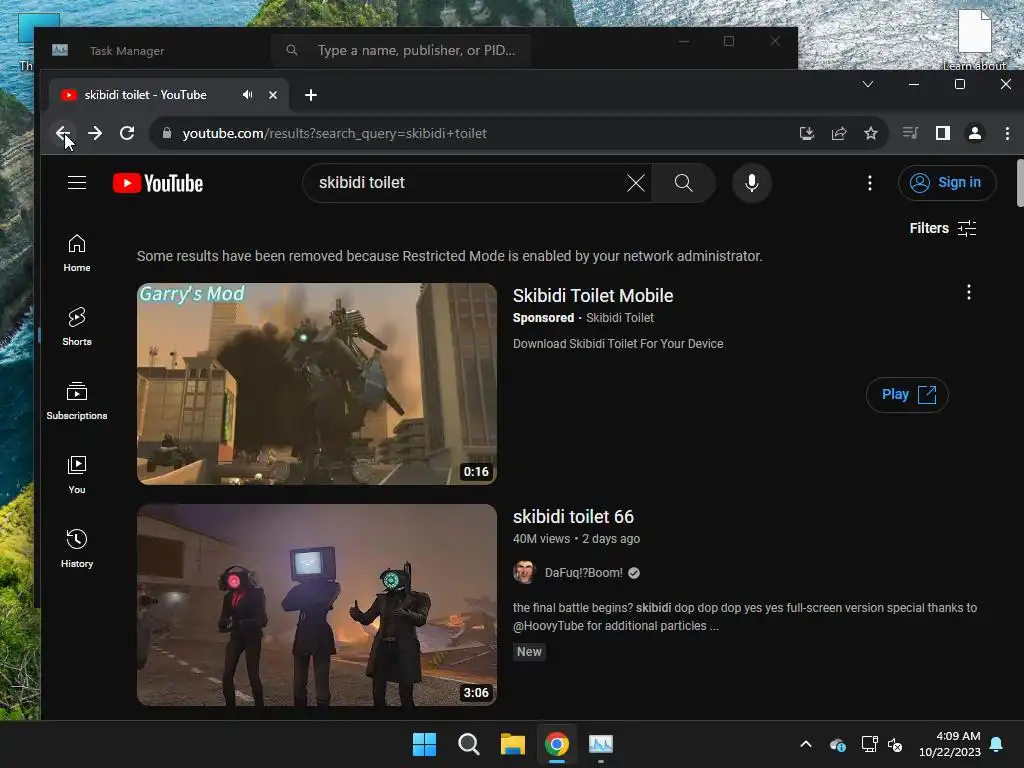Click the Learn about desktop file icon
This screenshot has height=768, width=1024.
tap(974, 38)
